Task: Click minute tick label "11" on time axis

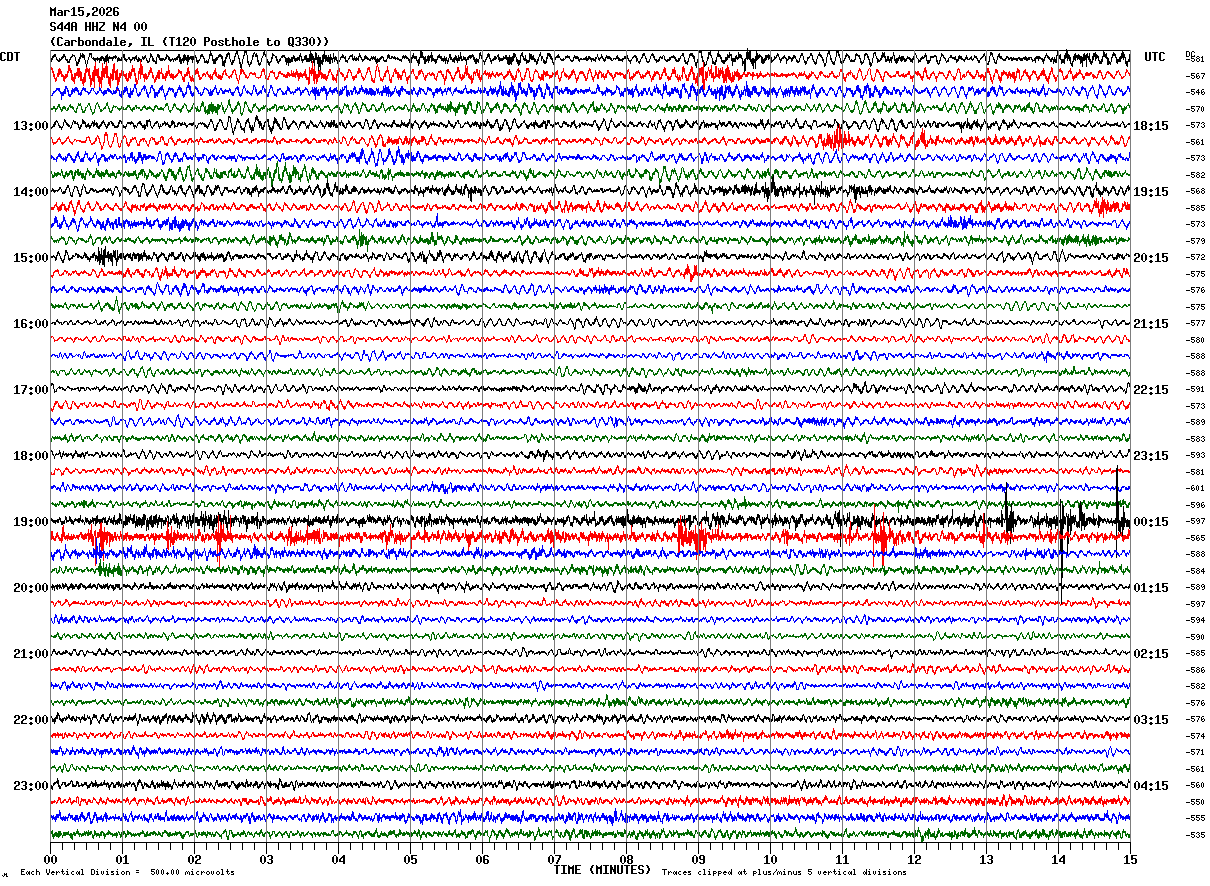Action: [x=842, y=859]
